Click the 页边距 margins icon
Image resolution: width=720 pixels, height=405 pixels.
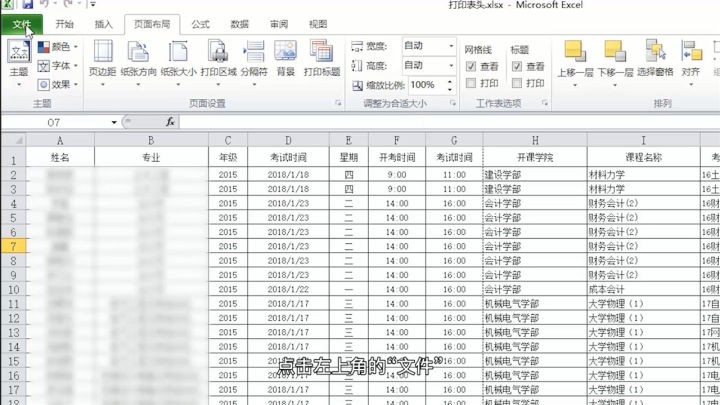point(103,51)
